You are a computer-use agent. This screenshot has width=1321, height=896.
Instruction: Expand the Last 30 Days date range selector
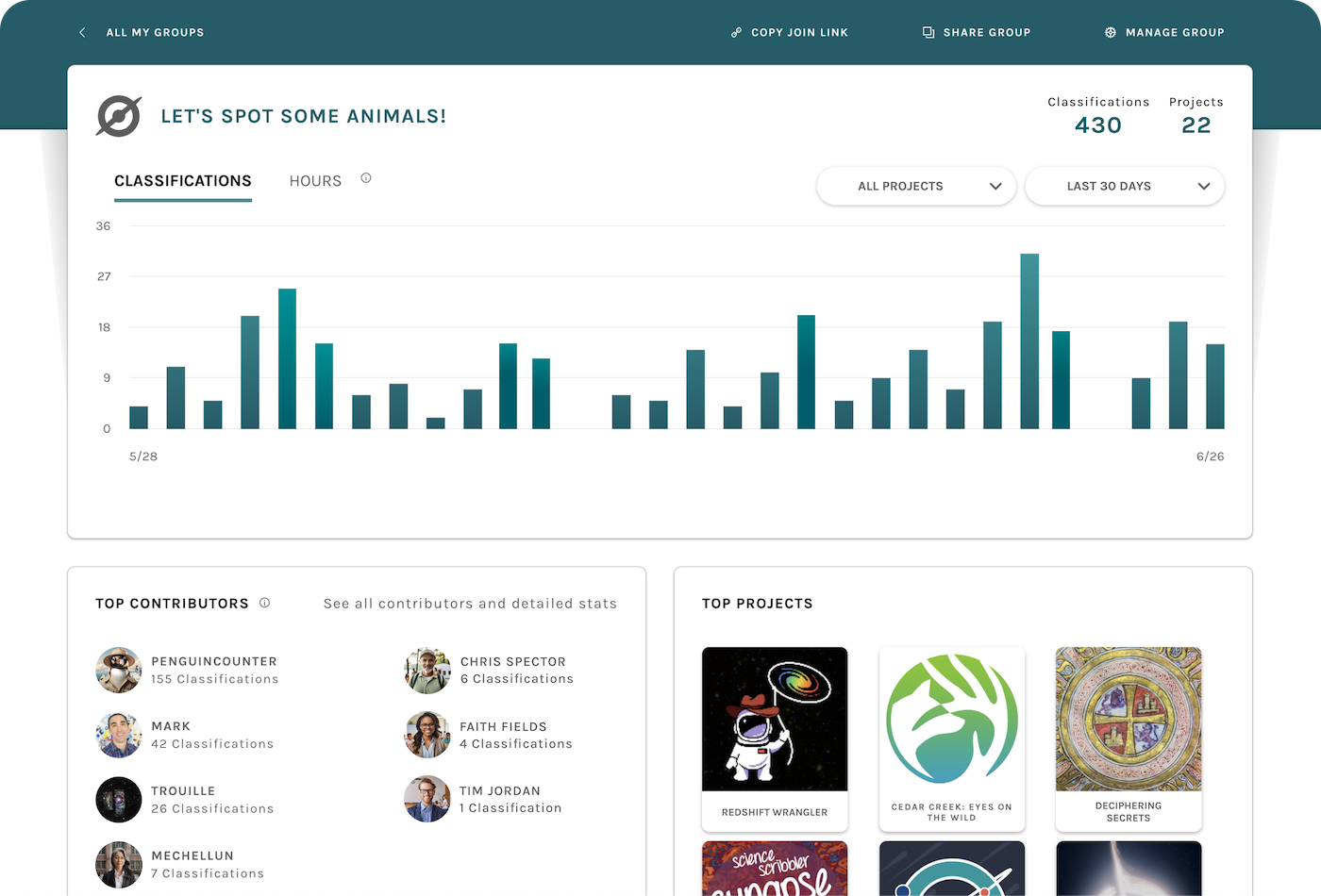coord(1124,186)
